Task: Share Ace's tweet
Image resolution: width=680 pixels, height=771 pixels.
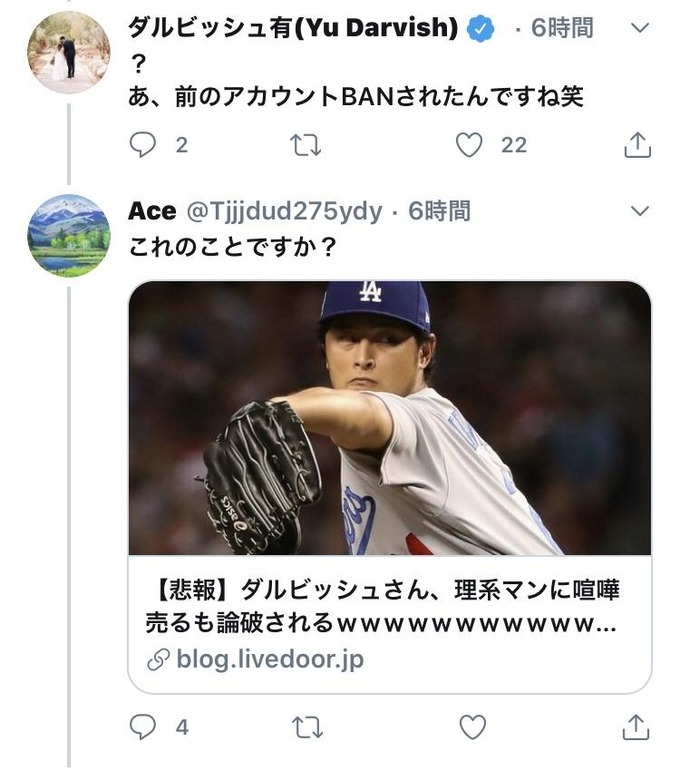Action: 636,727
